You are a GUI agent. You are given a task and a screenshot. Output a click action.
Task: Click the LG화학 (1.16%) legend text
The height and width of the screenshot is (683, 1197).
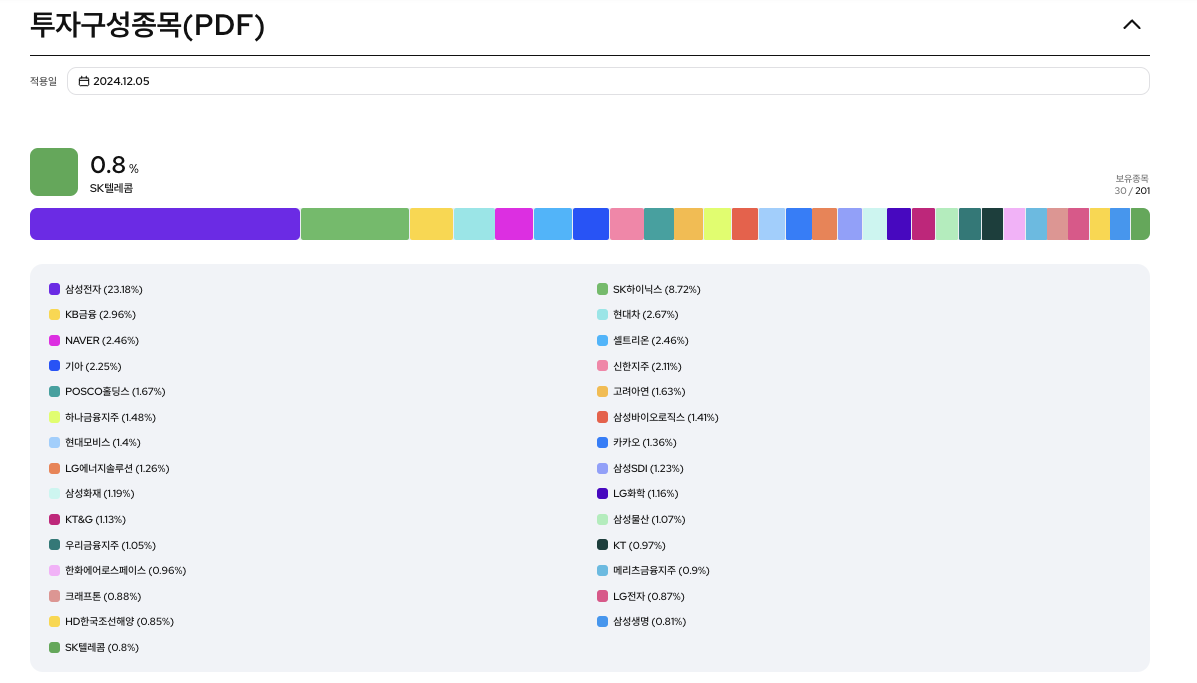pos(646,494)
